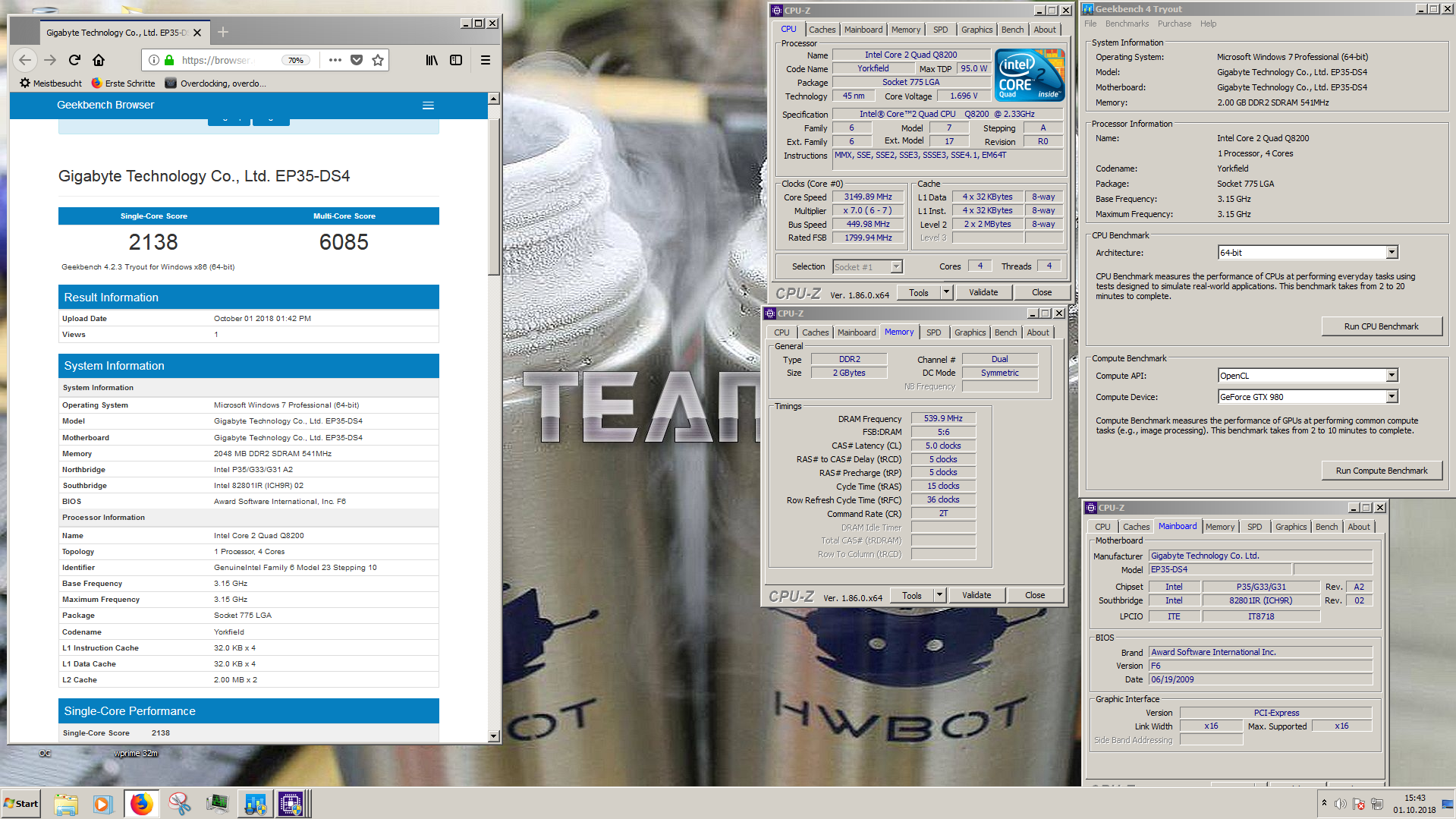Switch to Firefox on the taskbar
The width and height of the screenshot is (1456, 819).
[141, 804]
